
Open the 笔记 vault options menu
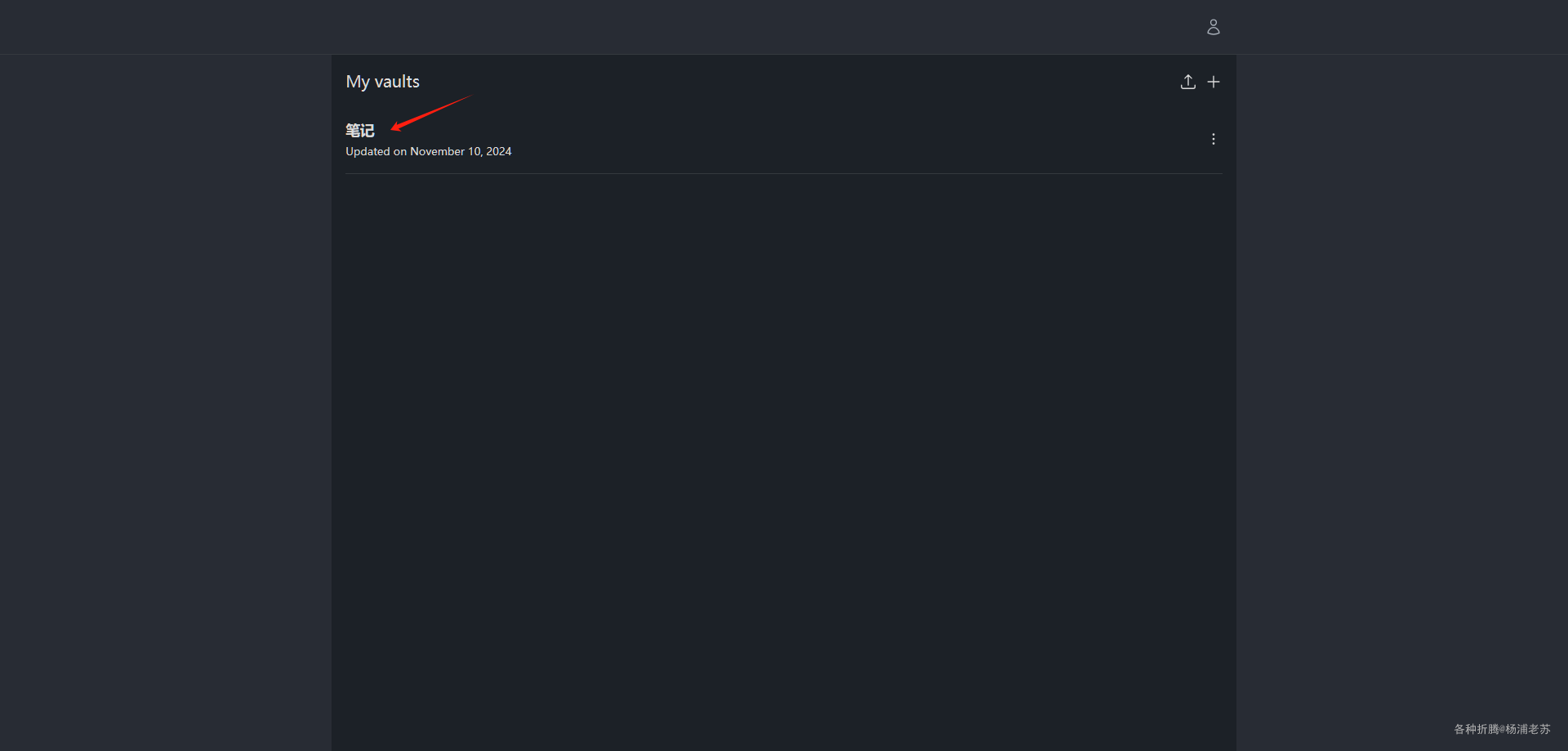click(1214, 139)
